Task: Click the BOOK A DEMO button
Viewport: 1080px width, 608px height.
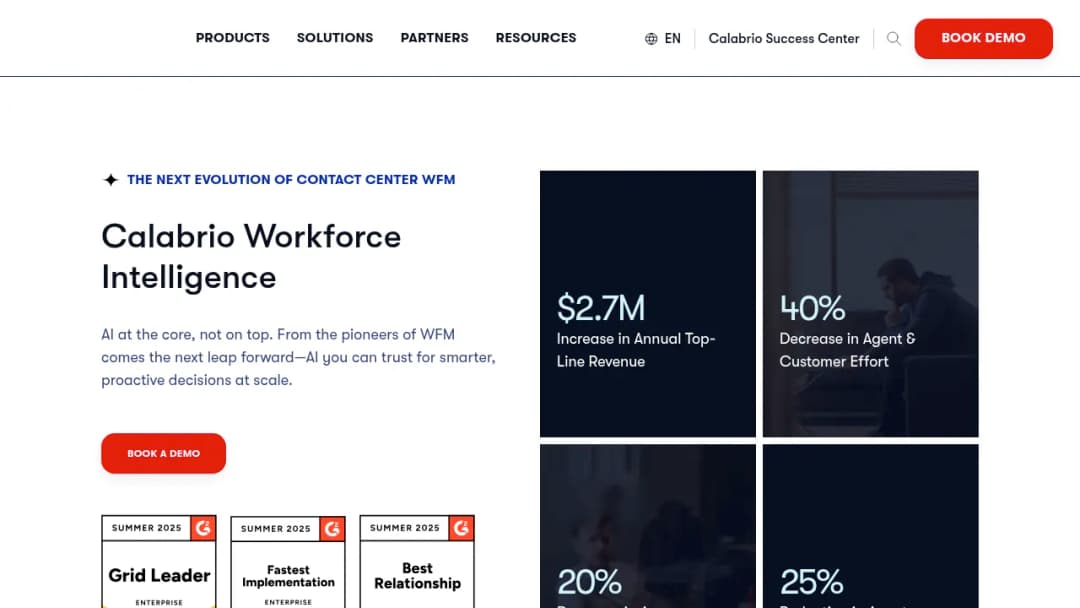Action: 163,453
